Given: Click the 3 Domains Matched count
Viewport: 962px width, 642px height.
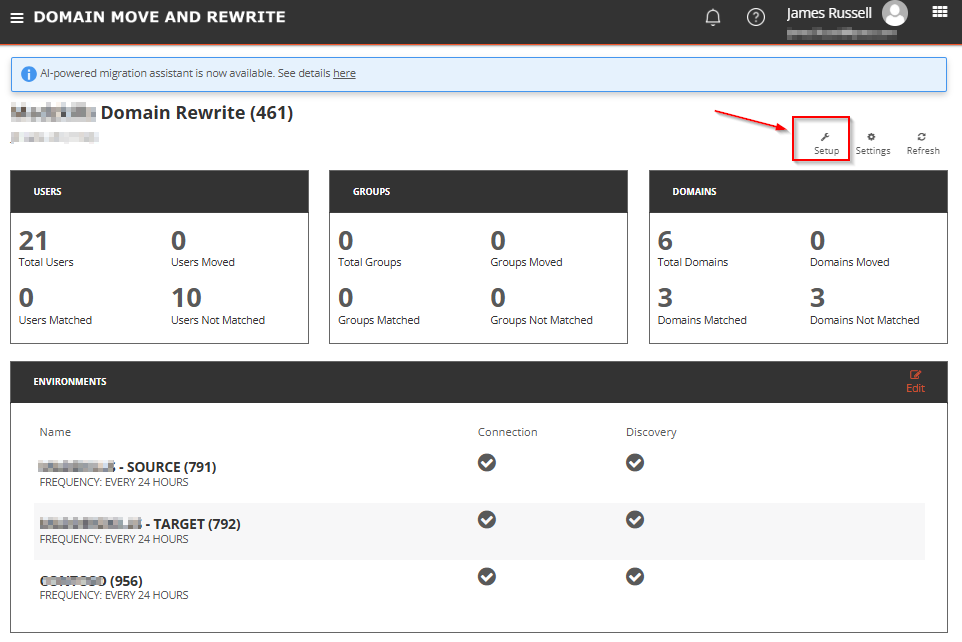Looking at the screenshot, I should pos(665,298).
